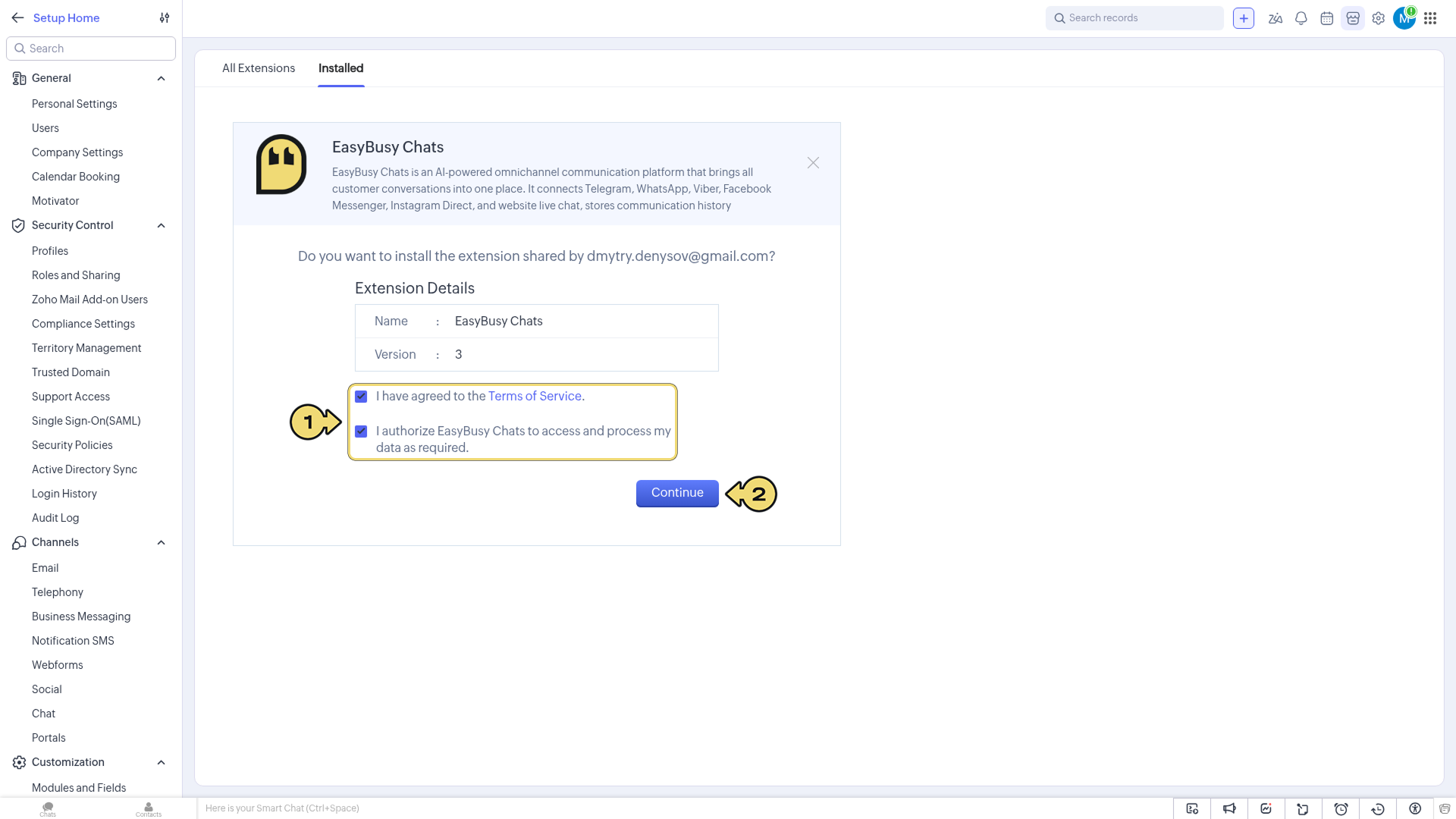Open Chats in the bottom bar
Screen dimensions: 1456x819
(x=48, y=809)
